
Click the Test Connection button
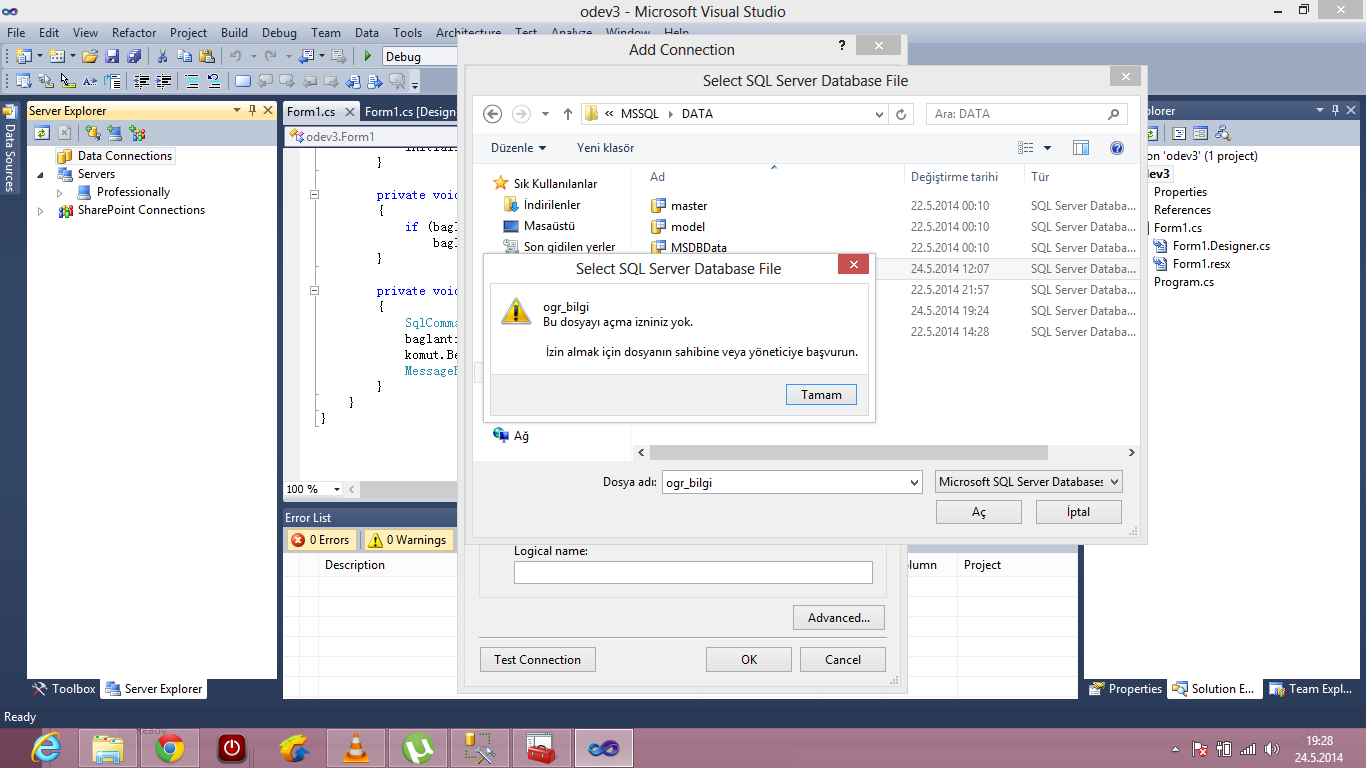[x=537, y=660]
